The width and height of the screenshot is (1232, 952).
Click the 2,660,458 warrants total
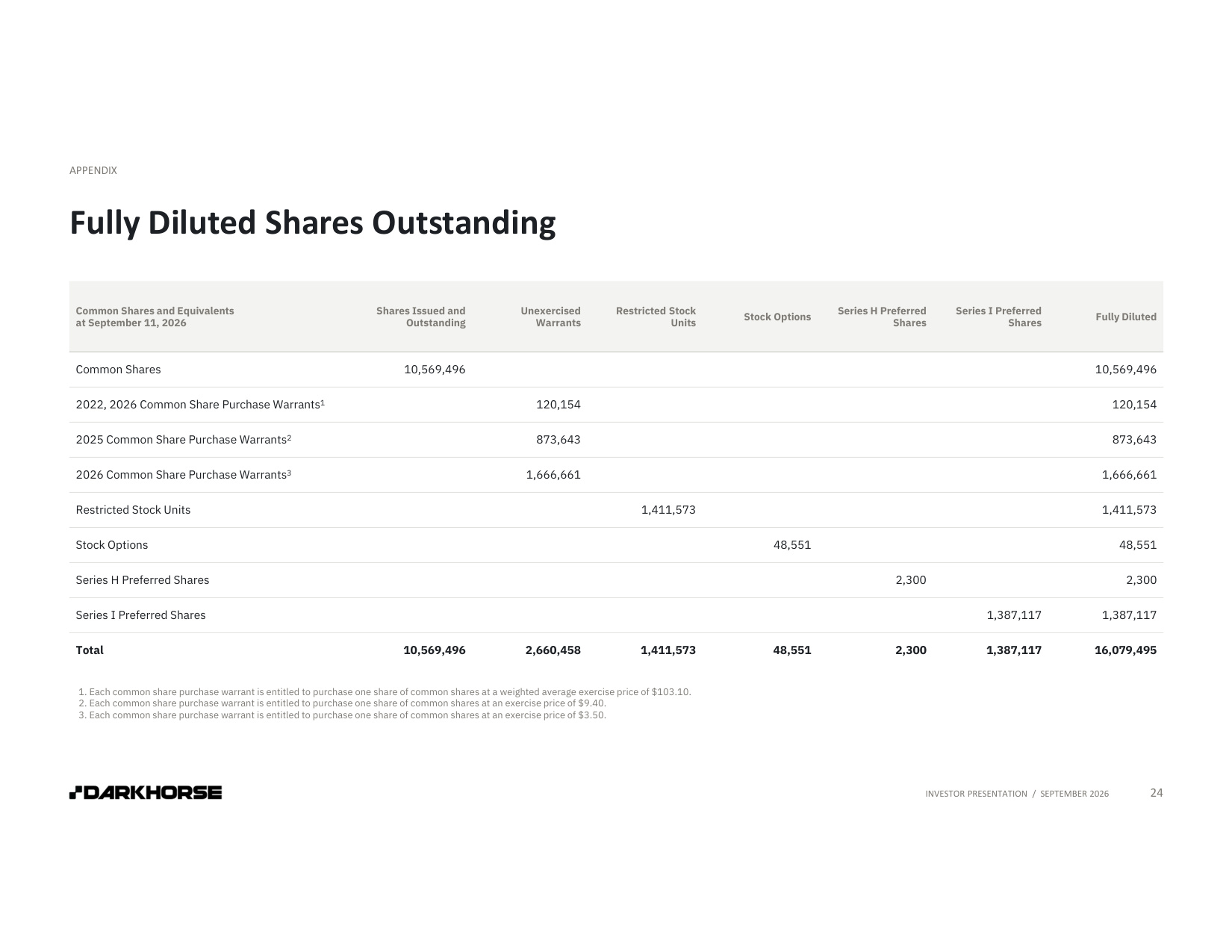(x=553, y=650)
